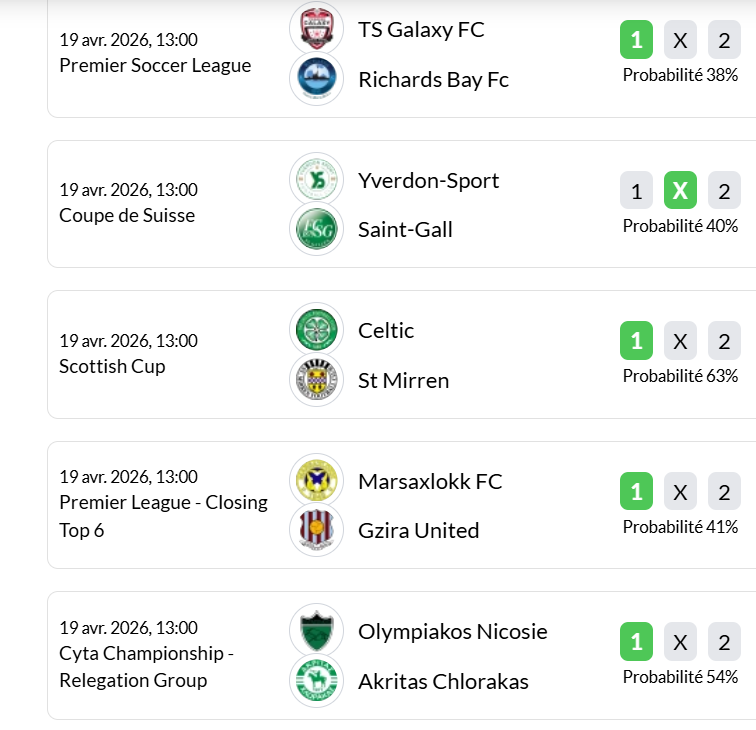Pick draw X for Olympiakos Nicosie match

click(680, 642)
